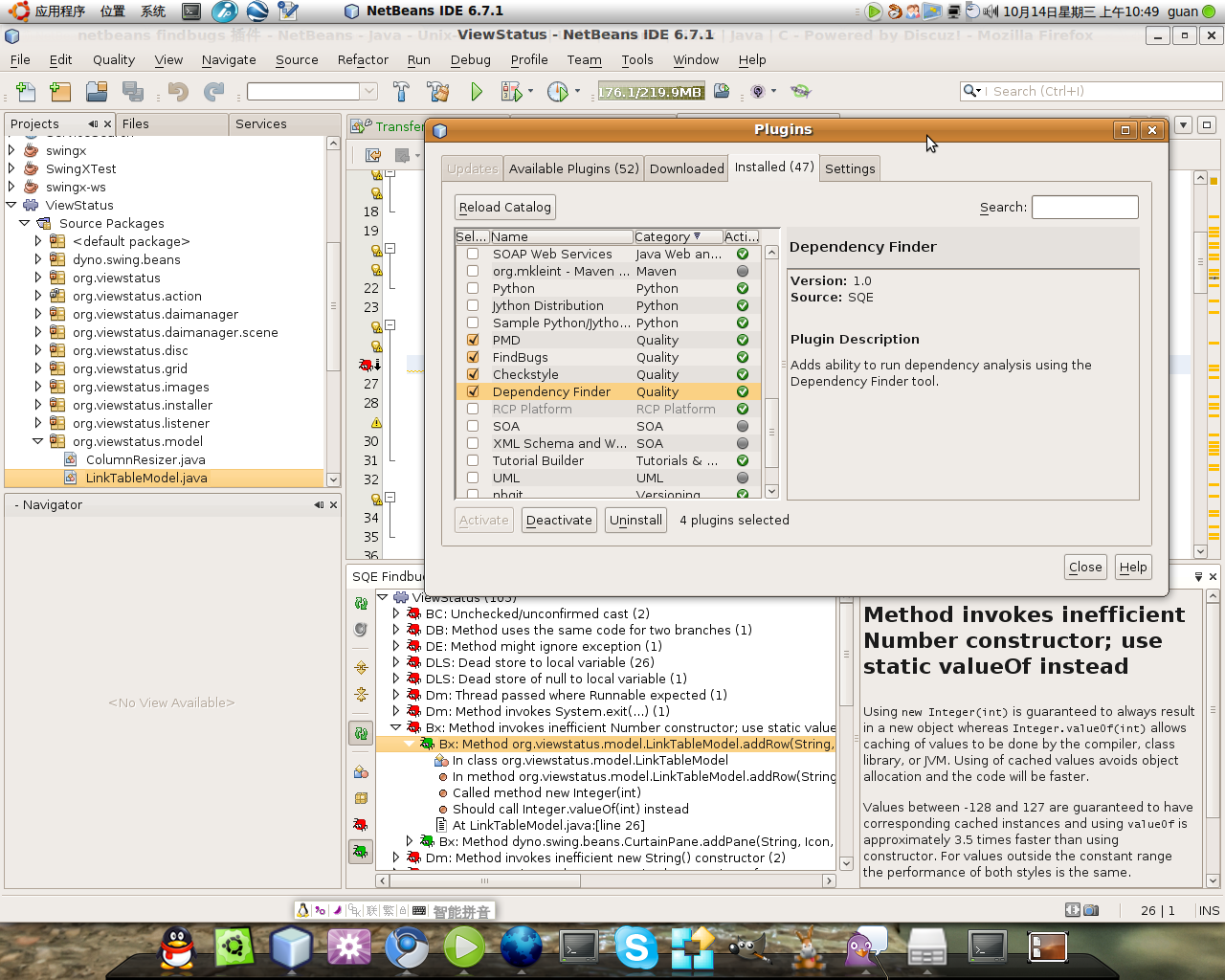Screen dimensions: 1225x980
Task: Click the Search (Ctrl+I) quick search field
Action: [1091, 91]
